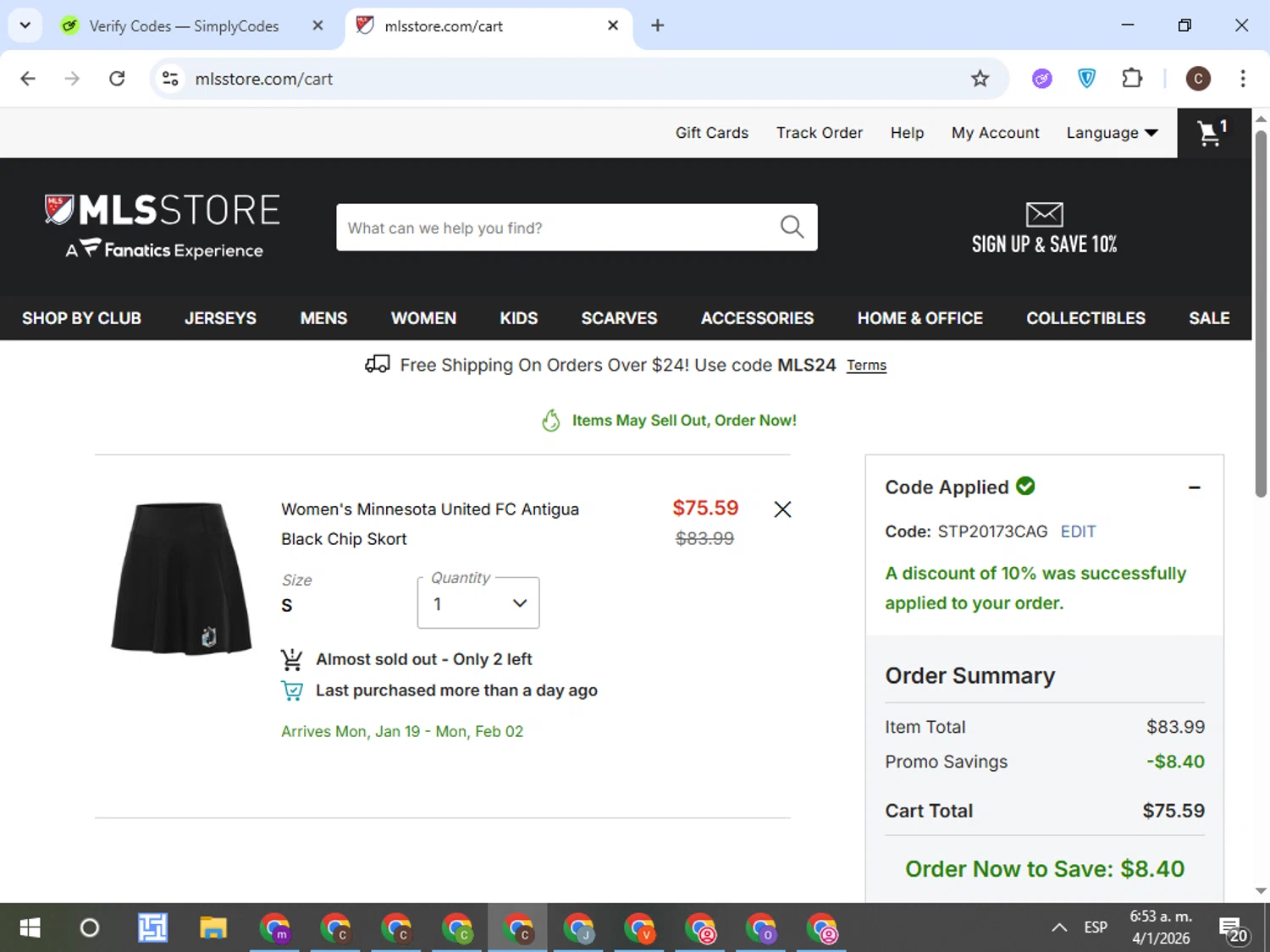
Task: Collapse the Code Applied section
Action: pyautogui.click(x=1194, y=487)
